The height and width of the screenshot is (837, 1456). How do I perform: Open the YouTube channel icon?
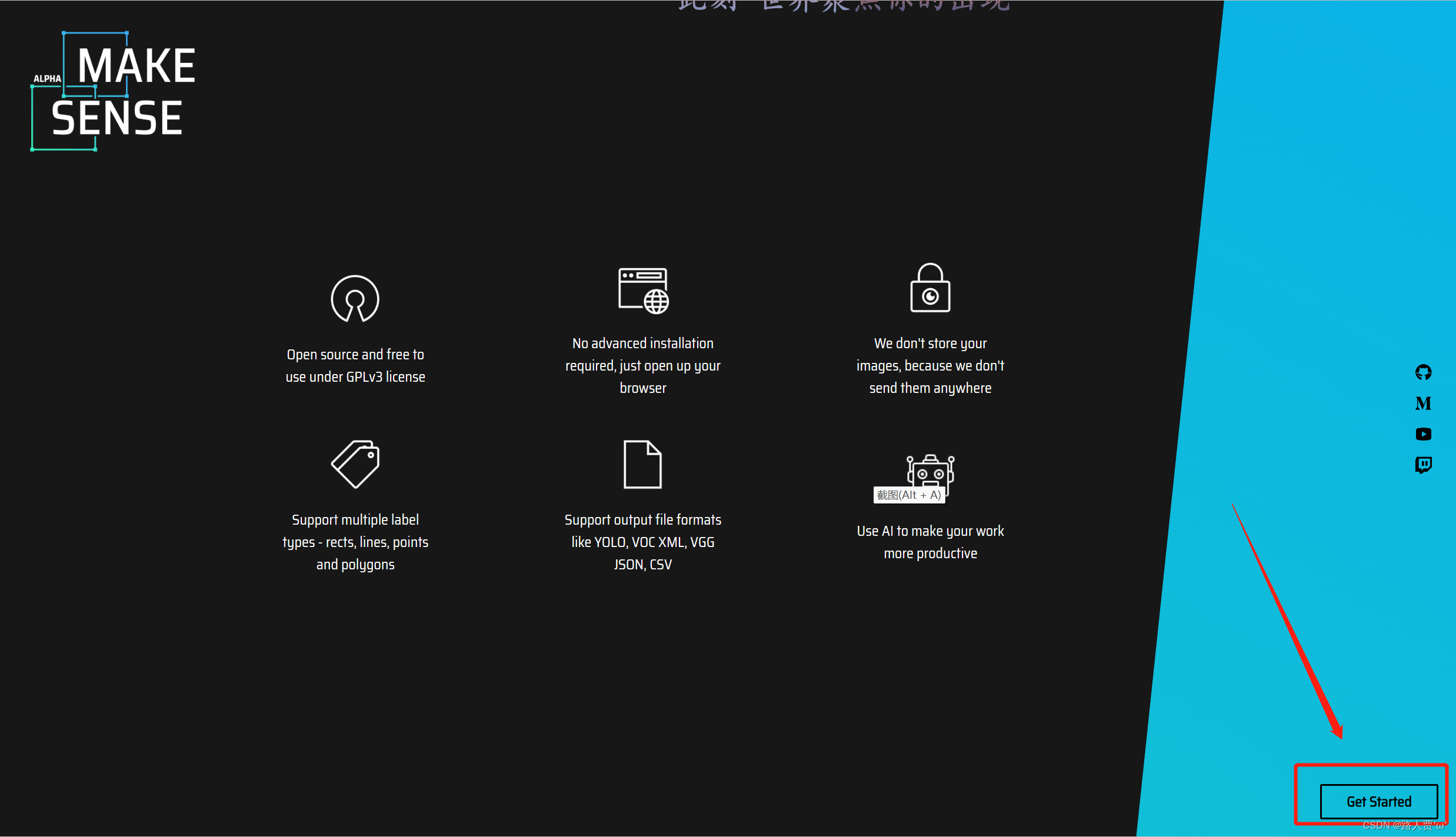[1423, 434]
